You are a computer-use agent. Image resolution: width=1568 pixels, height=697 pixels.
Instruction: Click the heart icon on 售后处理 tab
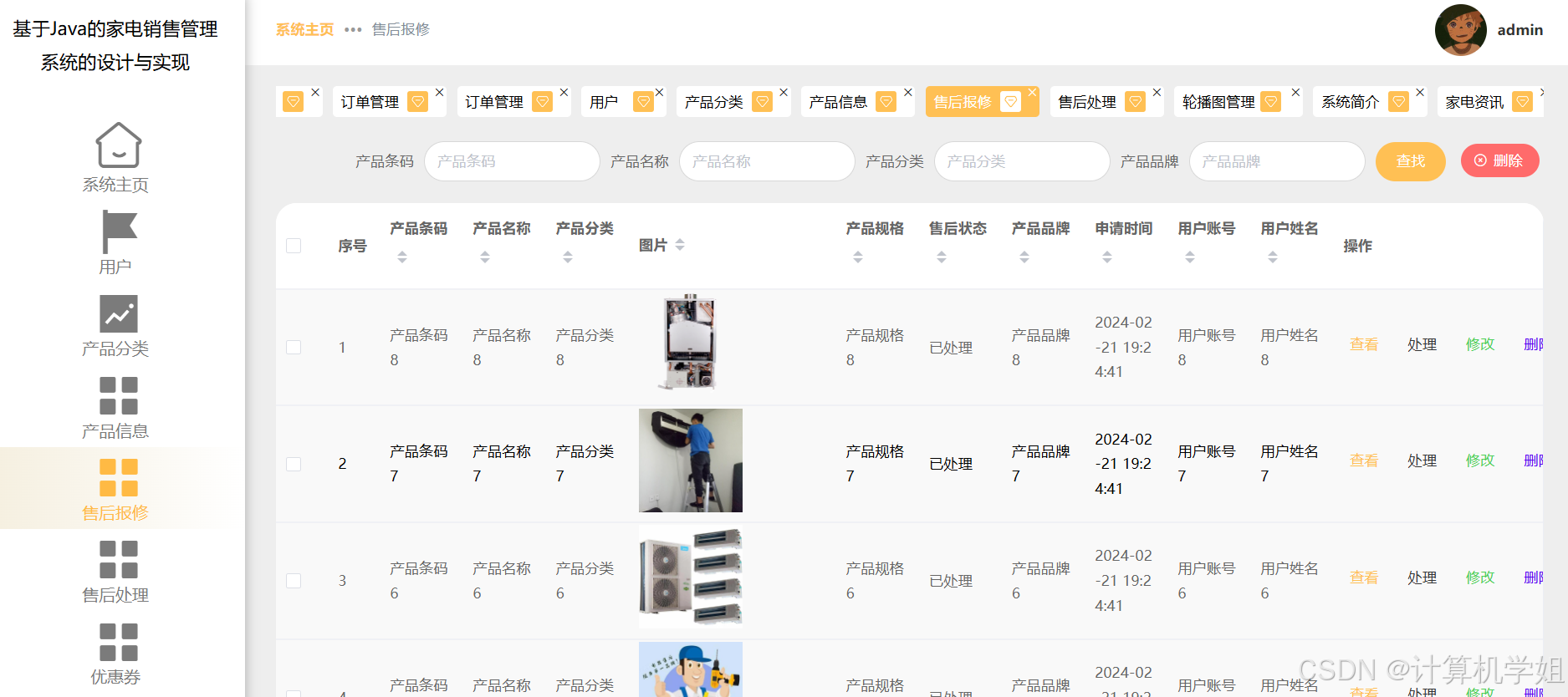(1135, 102)
